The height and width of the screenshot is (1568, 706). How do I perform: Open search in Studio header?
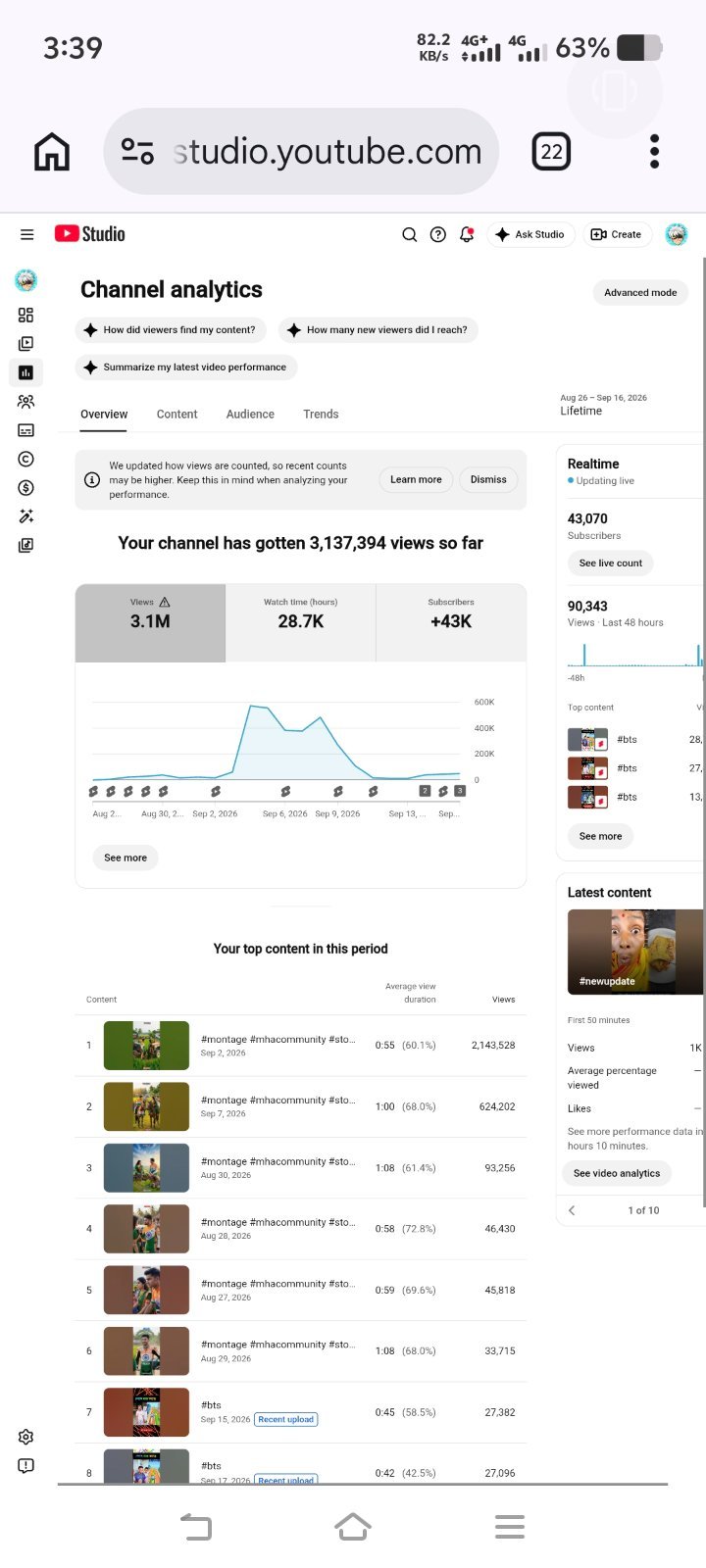(410, 234)
